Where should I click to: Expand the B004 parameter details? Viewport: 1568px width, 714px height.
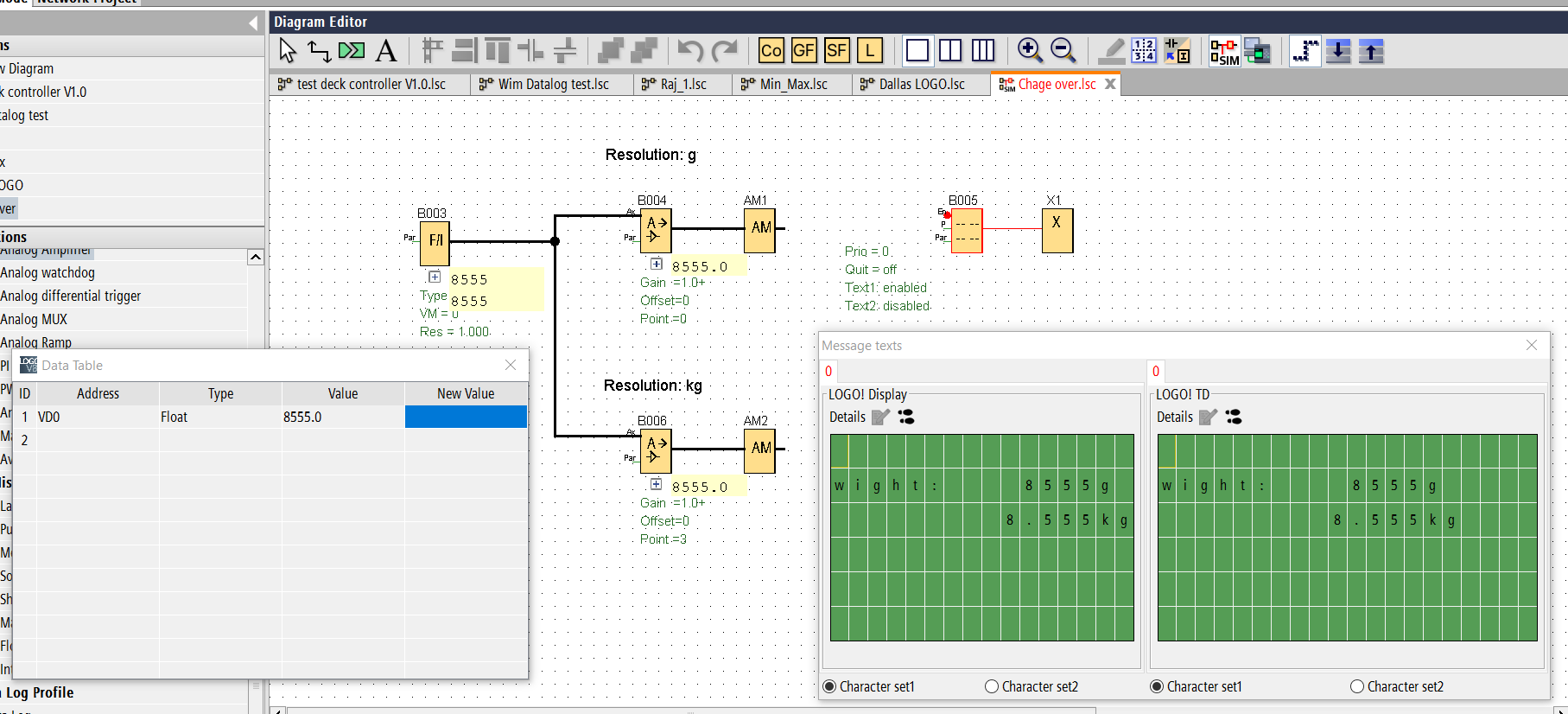point(657,265)
